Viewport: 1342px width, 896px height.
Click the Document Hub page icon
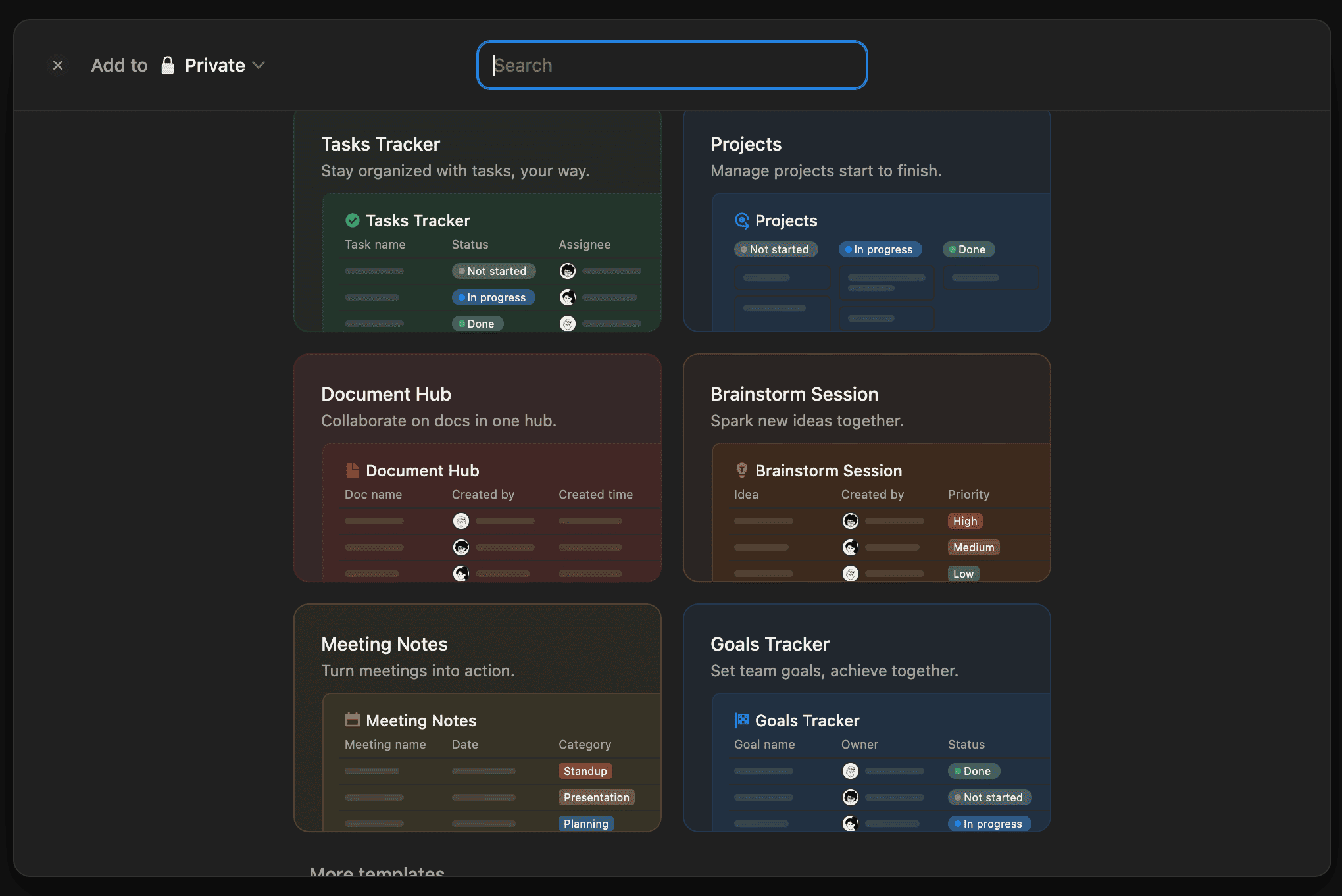[353, 470]
